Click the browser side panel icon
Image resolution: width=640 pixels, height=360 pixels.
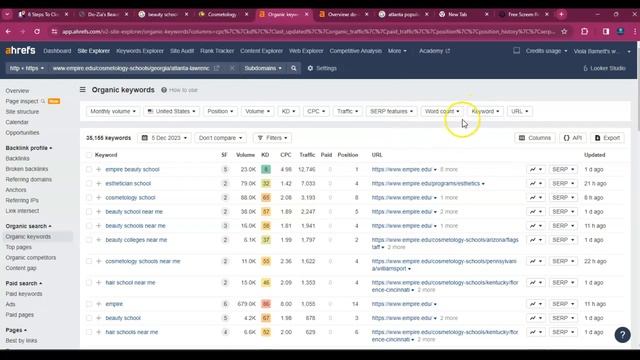606,31
